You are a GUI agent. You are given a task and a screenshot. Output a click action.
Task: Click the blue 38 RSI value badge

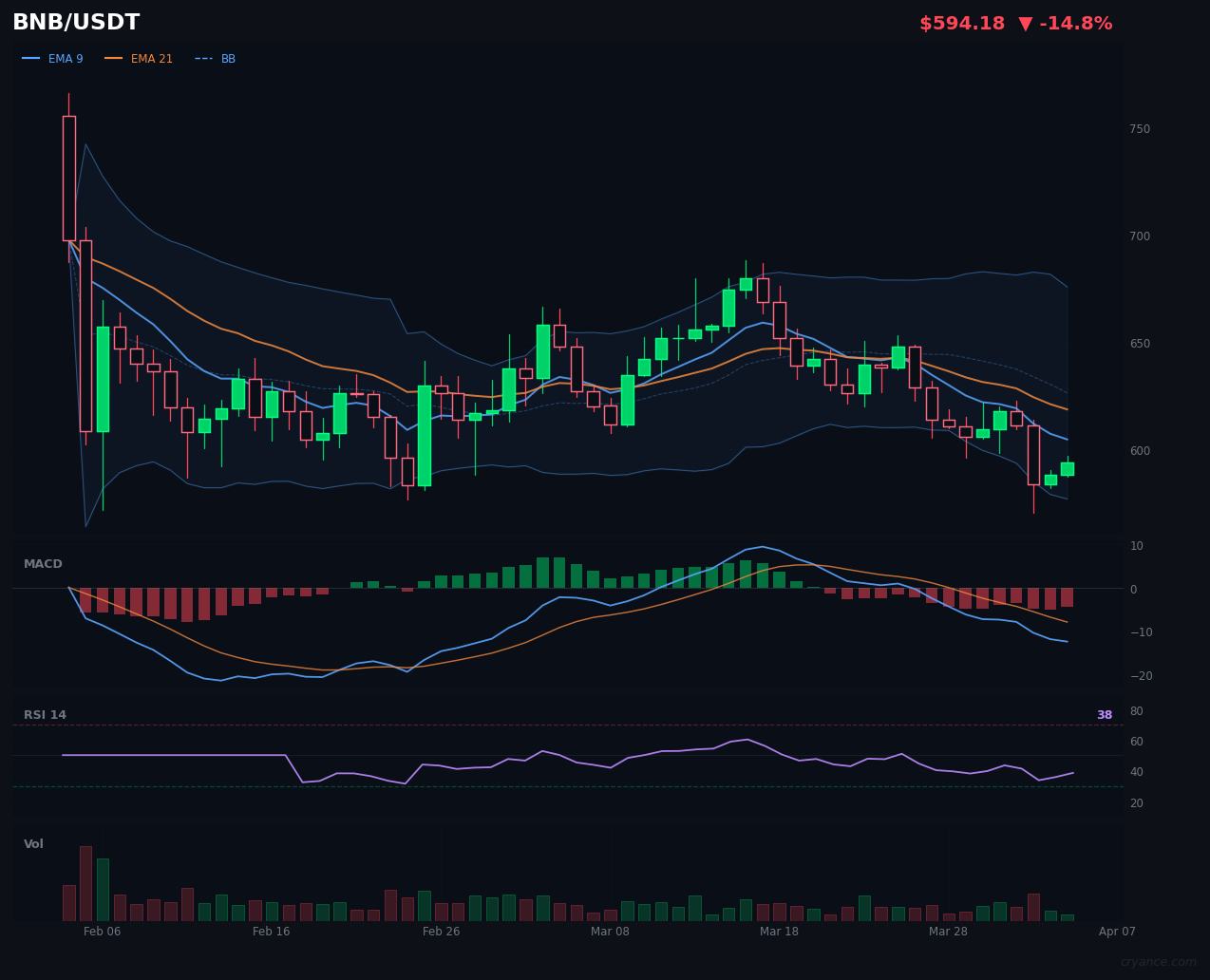[x=1104, y=714]
